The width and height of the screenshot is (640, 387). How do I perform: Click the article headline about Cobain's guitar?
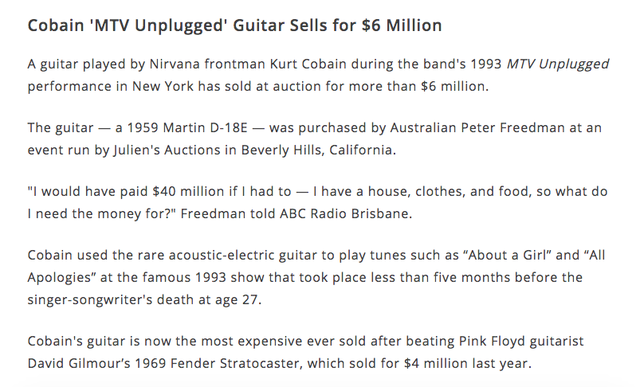click(x=235, y=26)
